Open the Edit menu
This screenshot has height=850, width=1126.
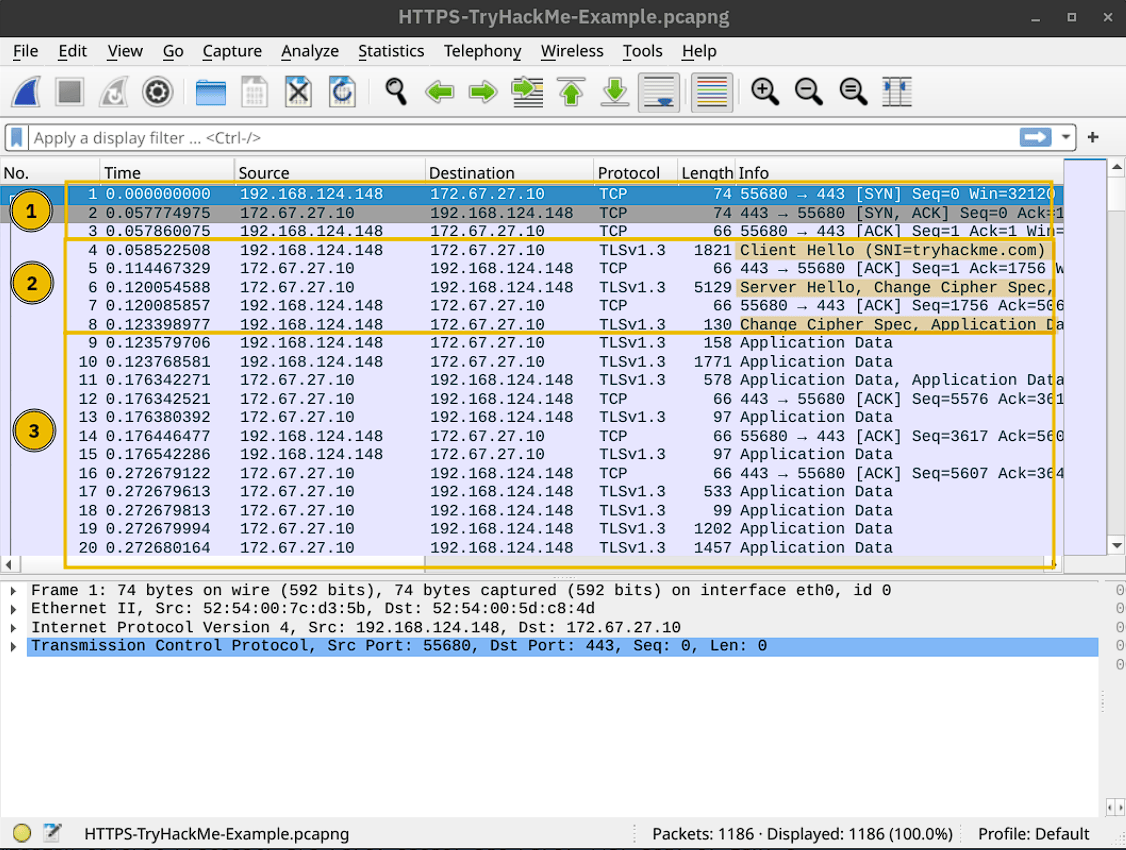click(73, 51)
